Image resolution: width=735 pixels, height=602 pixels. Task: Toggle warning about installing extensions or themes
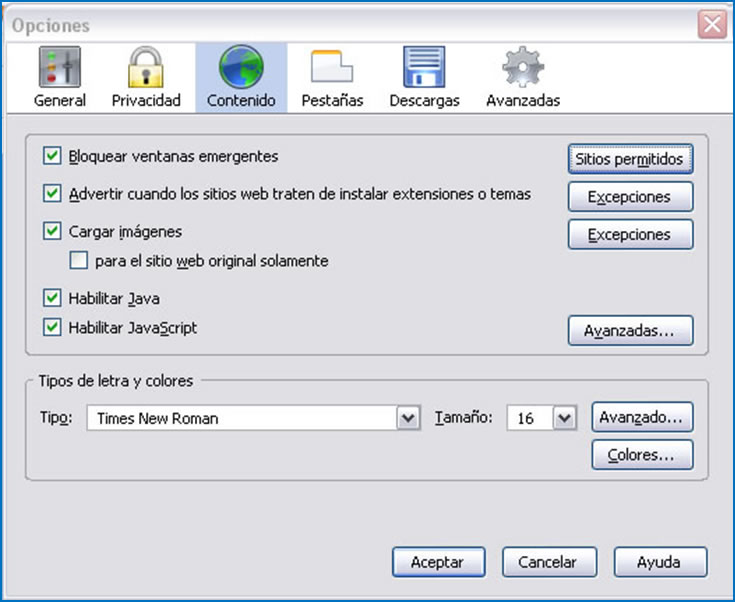click(52, 193)
